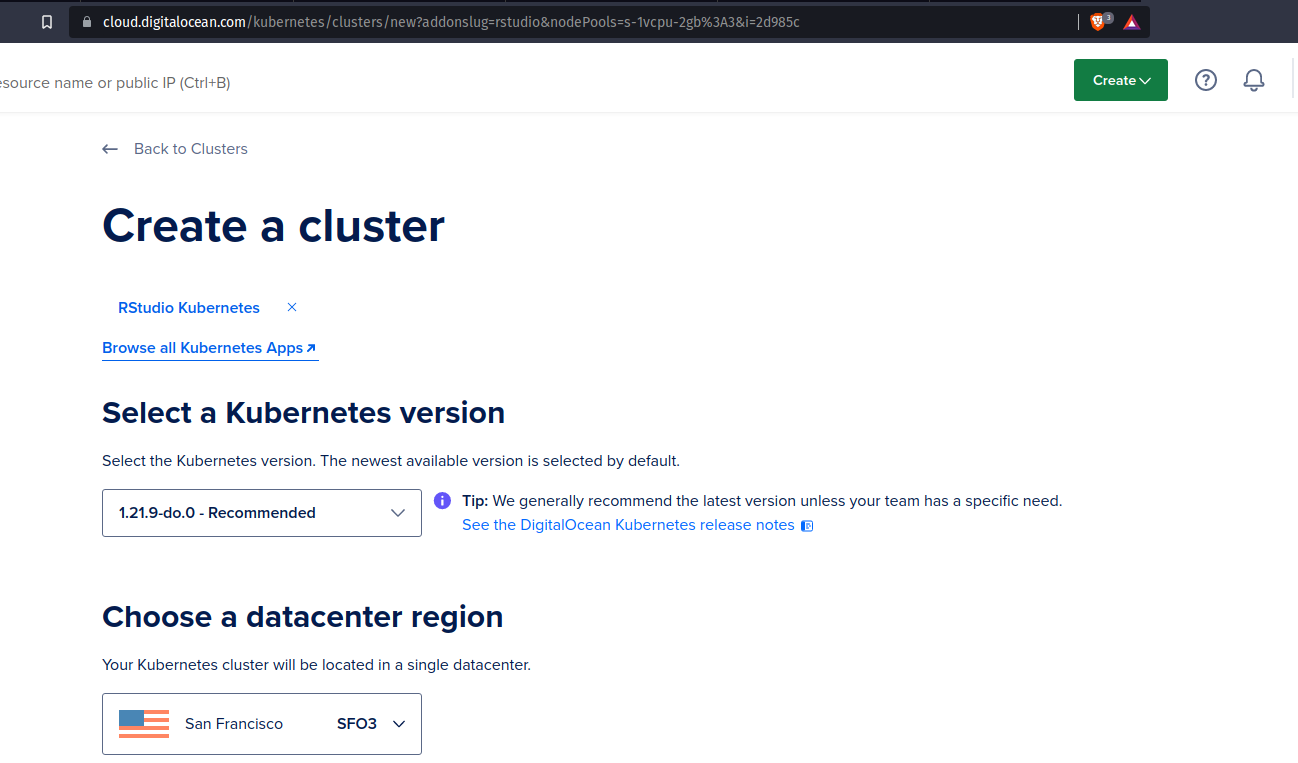Click the Tip recommendation text
This screenshot has height=763, width=1298.
(762, 501)
